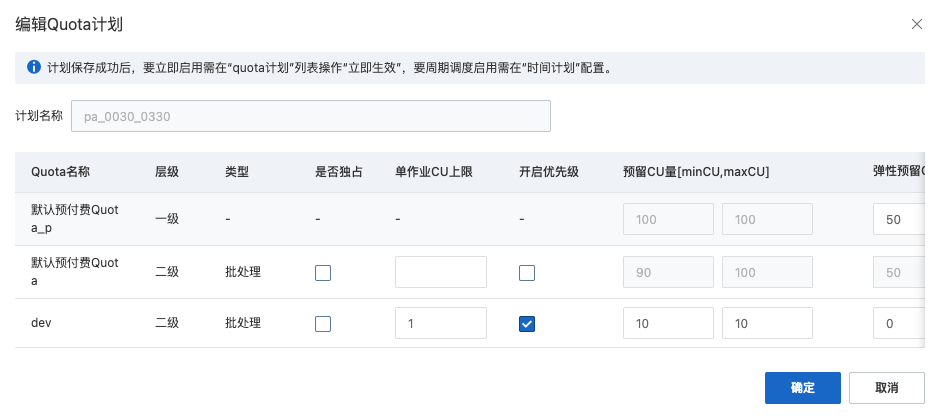Select the maxCU field of dev row
The height and width of the screenshot is (416, 938).
(x=767, y=323)
